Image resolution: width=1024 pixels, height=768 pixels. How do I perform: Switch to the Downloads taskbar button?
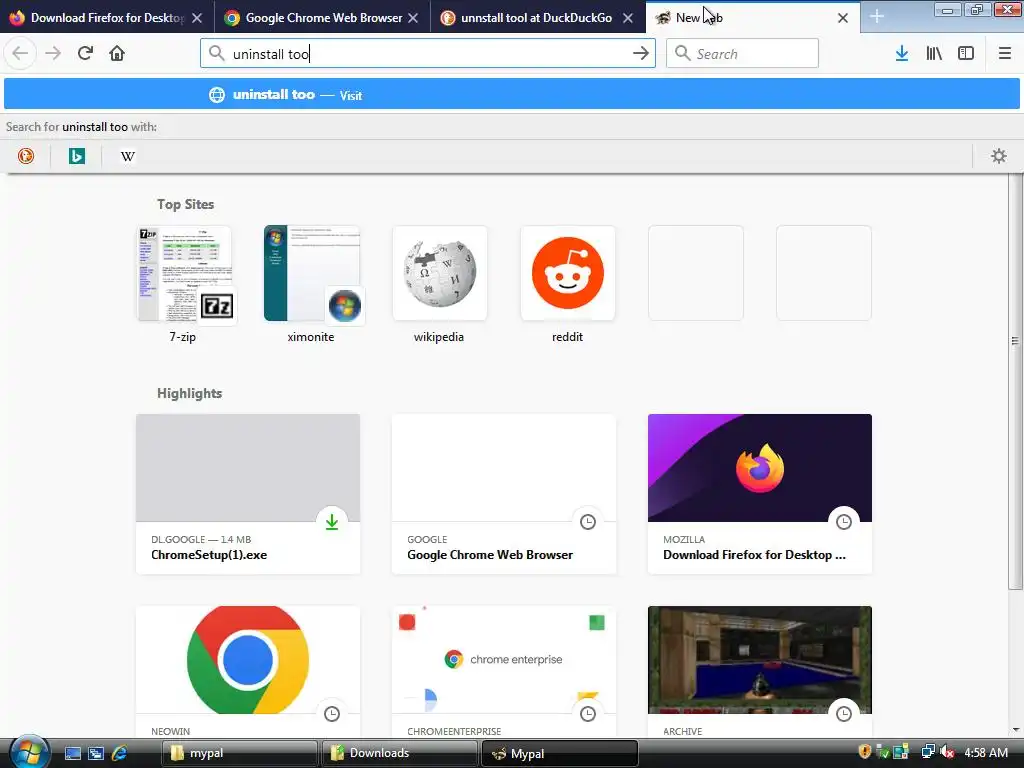(400, 753)
